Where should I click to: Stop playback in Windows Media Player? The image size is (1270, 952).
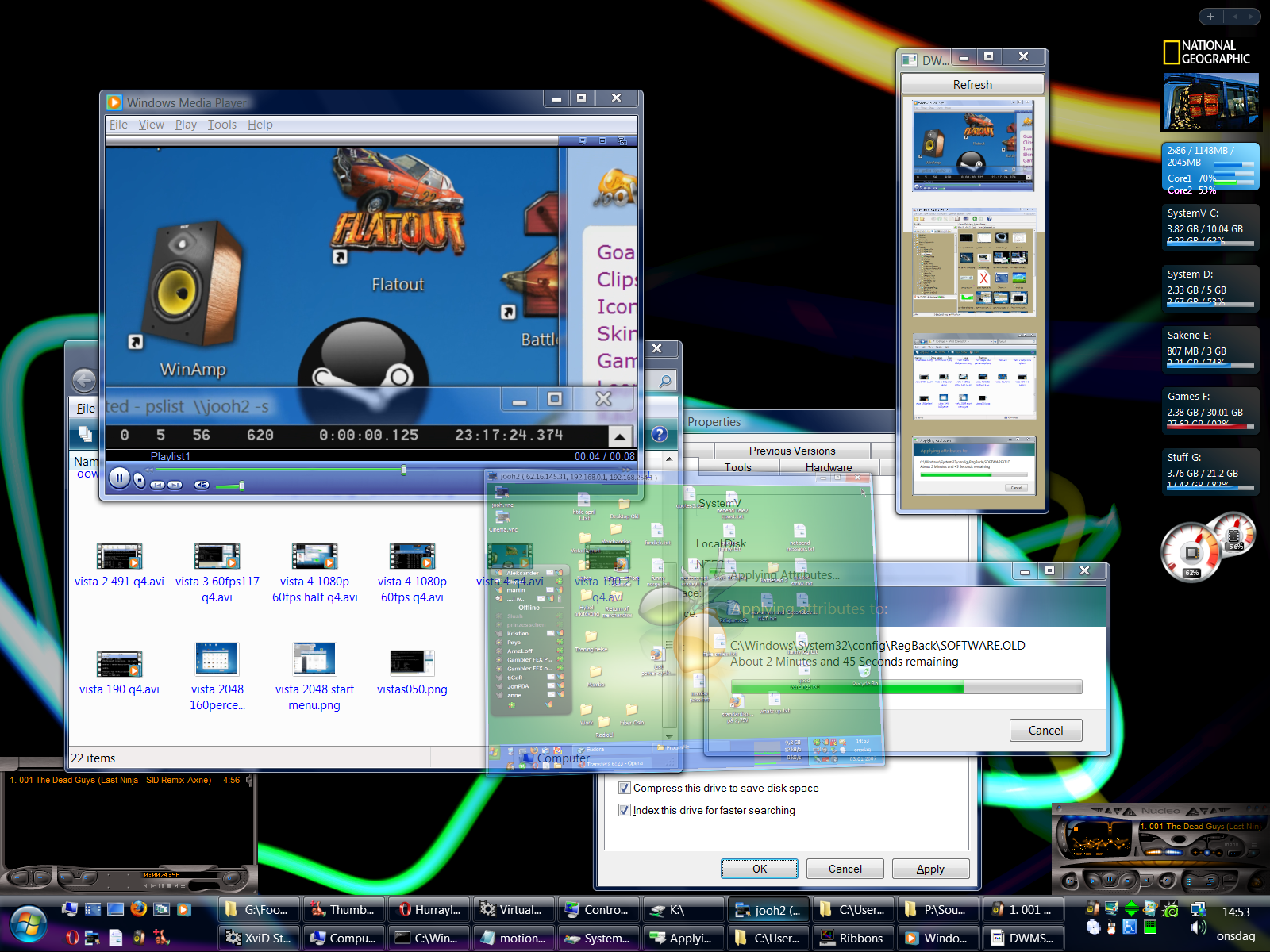[x=140, y=481]
